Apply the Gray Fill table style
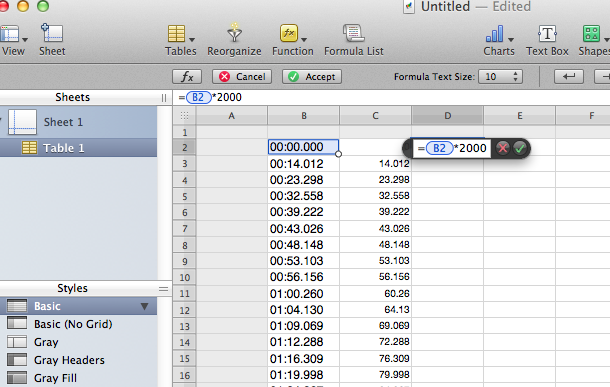Image resolution: width=610 pixels, height=387 pixels. click(x=79, y=378)
